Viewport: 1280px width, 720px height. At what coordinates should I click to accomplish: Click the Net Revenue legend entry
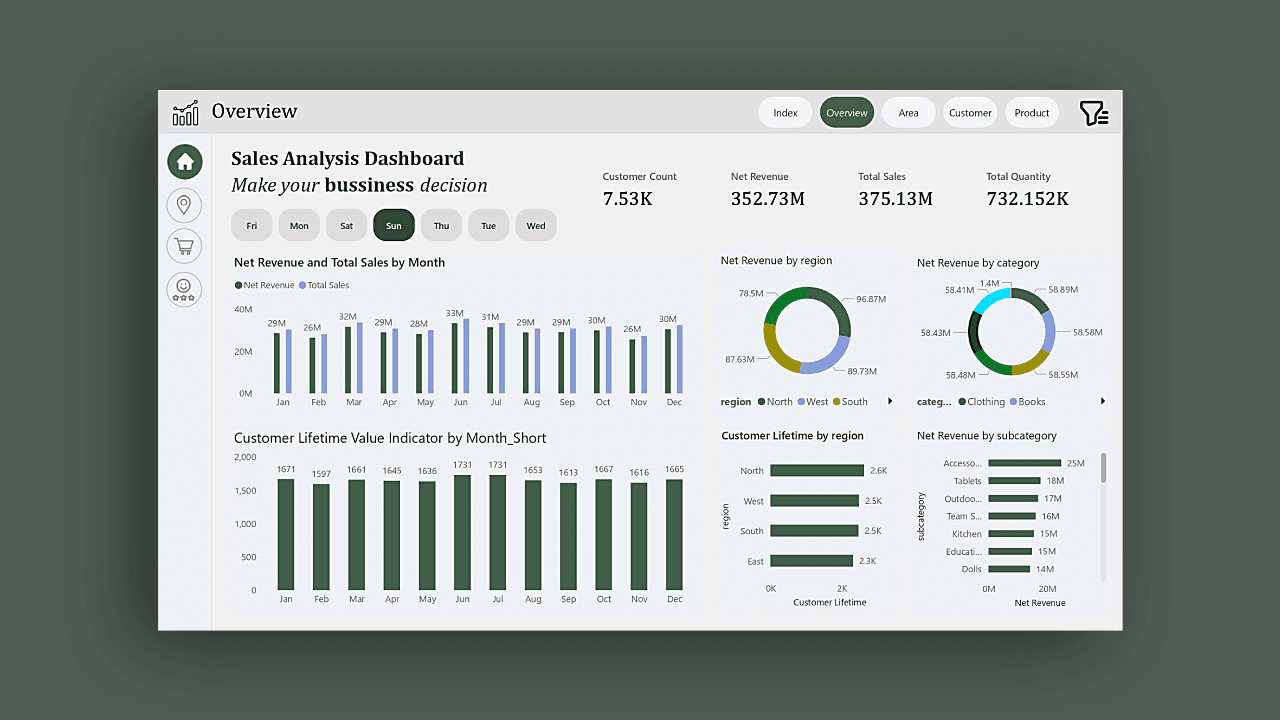coord(265,285)
